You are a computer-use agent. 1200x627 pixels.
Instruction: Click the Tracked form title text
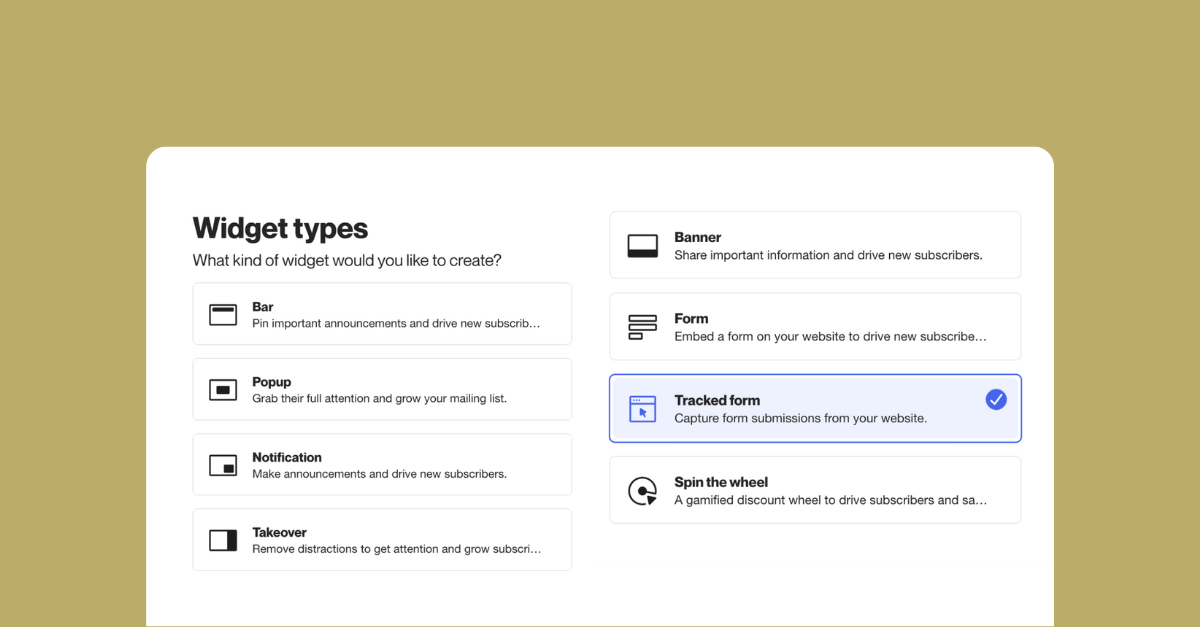pos(717,400)
